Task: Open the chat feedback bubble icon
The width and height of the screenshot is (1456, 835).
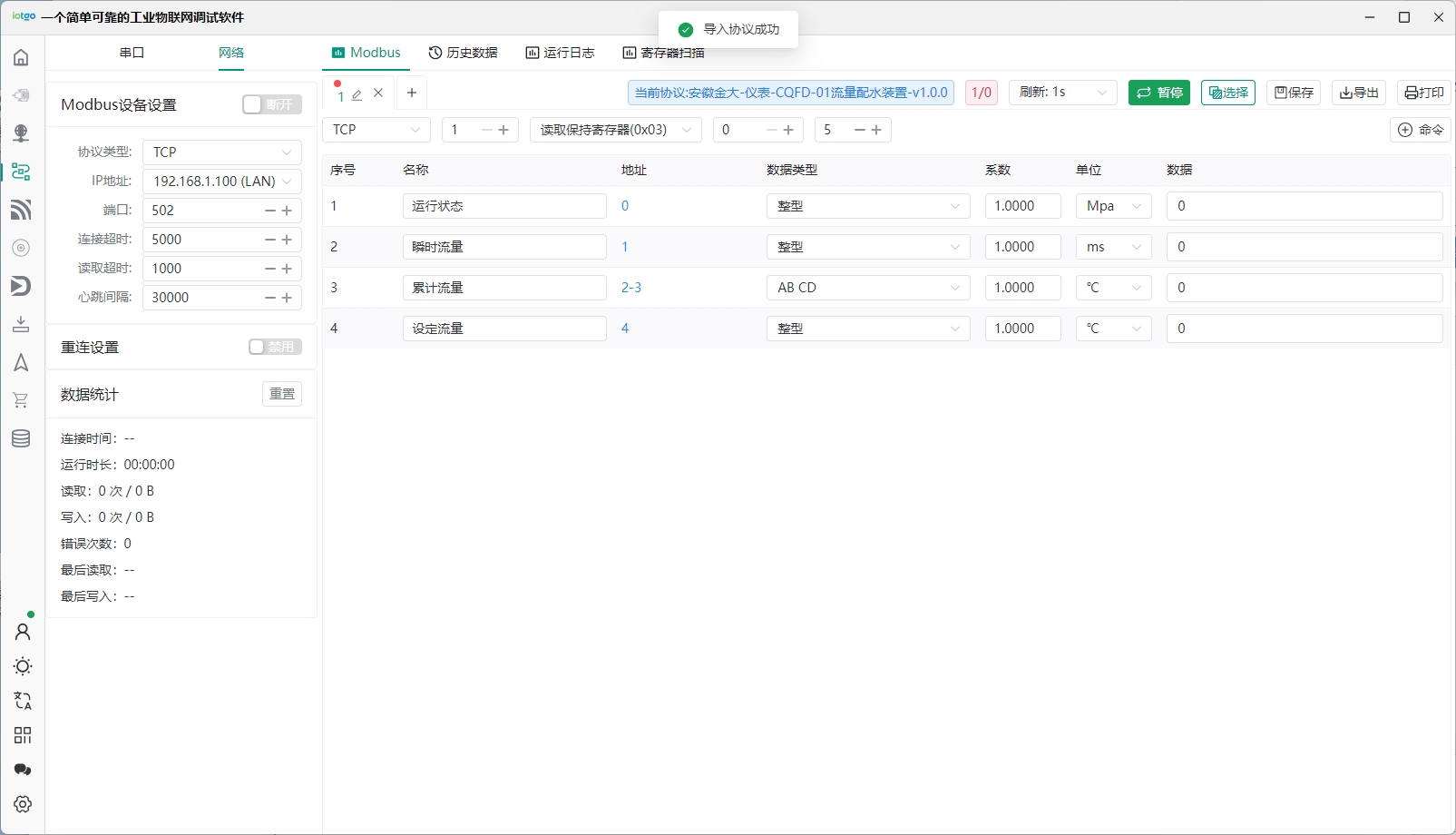Action: (x=23, y=770)
